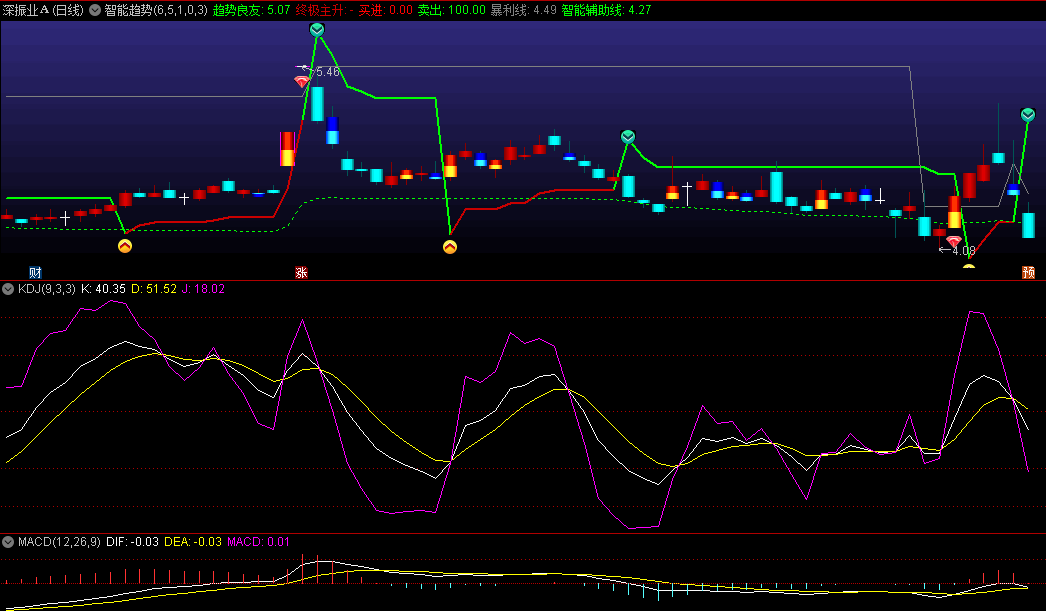Click the KDJ(9,3,3) indicator label

[46, 289]
